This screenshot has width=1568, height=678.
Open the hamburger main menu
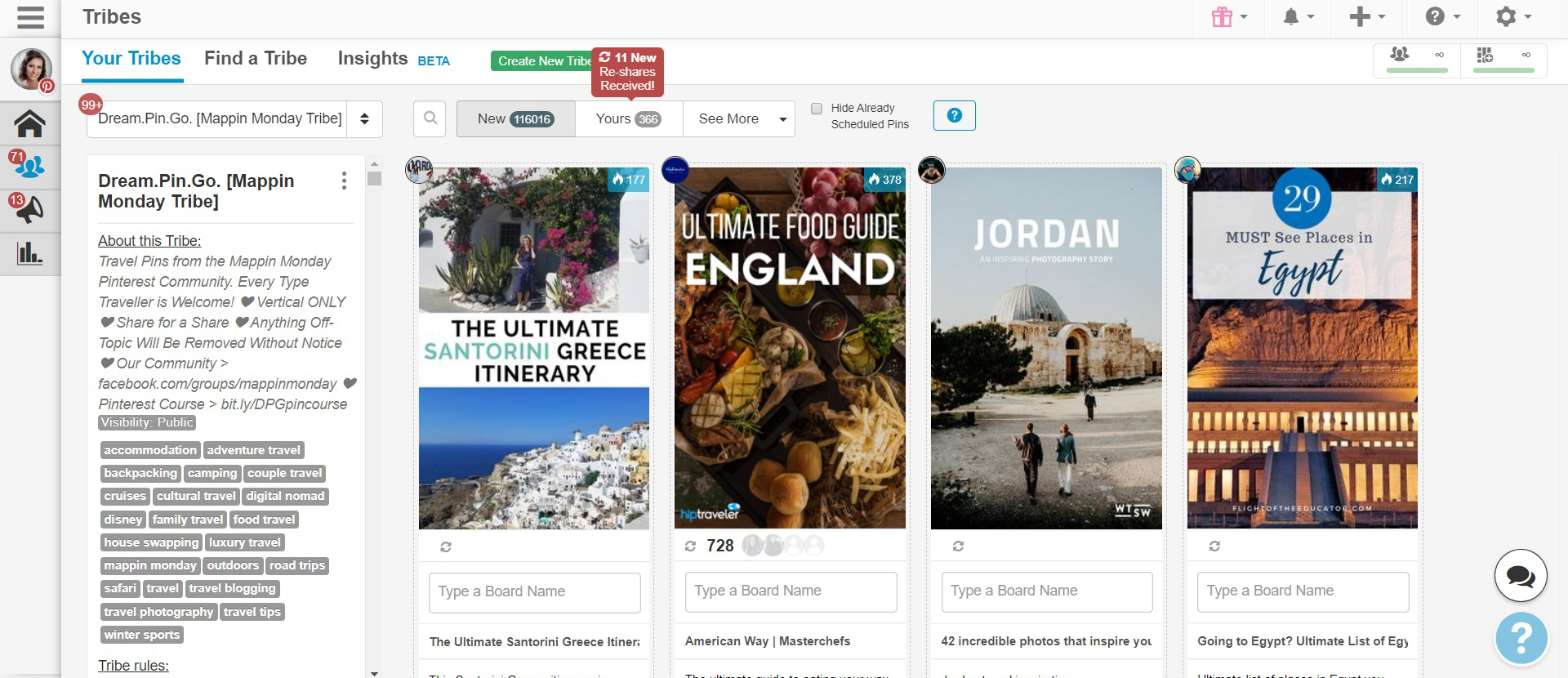30,17
